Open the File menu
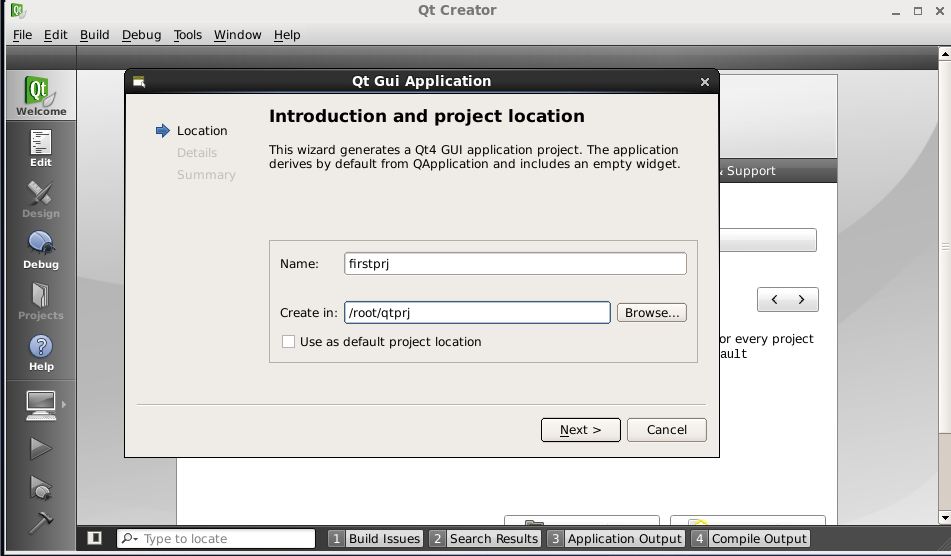This screenshot has height=556, width=951. pyautogui.click(x=22, y=35)
